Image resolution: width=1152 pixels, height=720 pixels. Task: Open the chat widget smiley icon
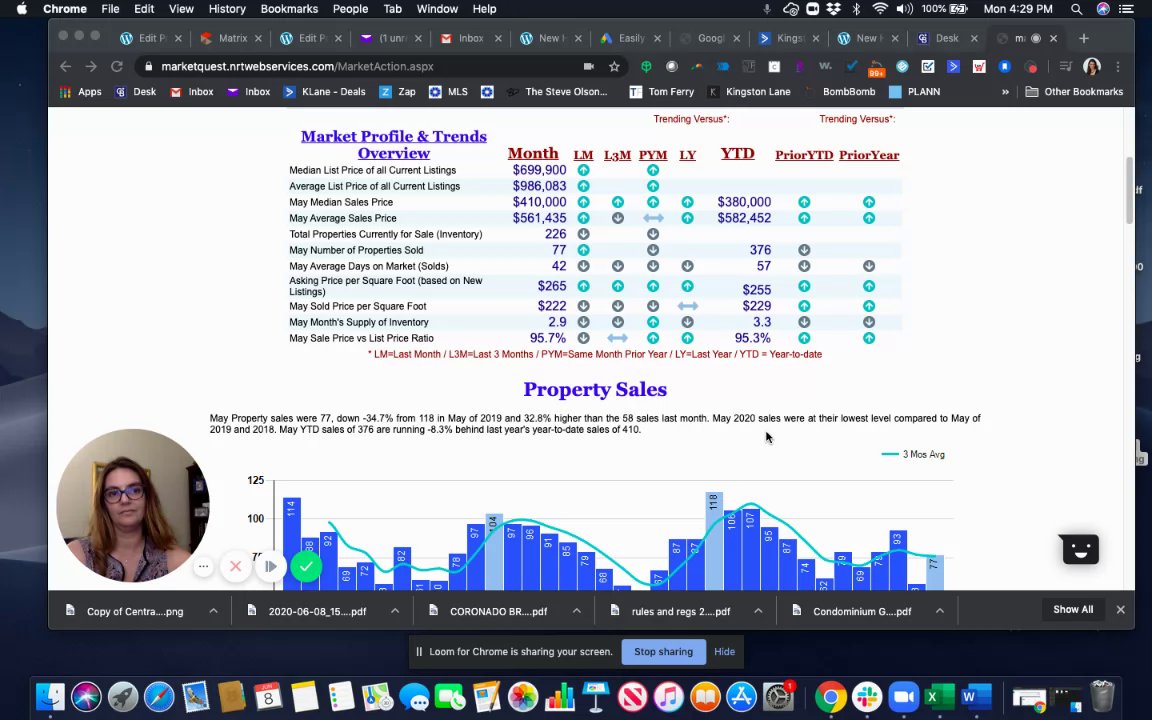click(1080, 550)
